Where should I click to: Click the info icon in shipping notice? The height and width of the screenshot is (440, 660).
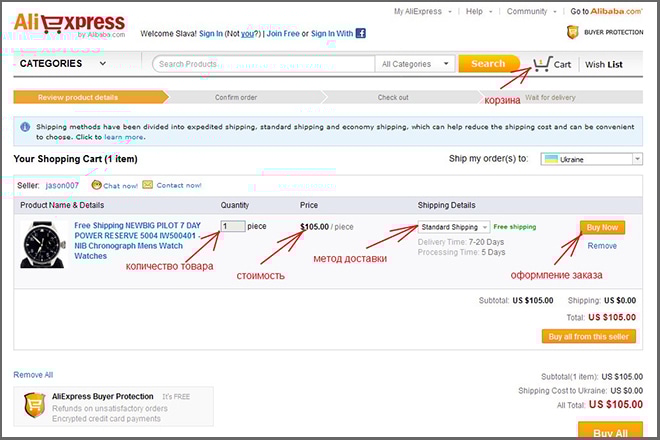(23, 128)
